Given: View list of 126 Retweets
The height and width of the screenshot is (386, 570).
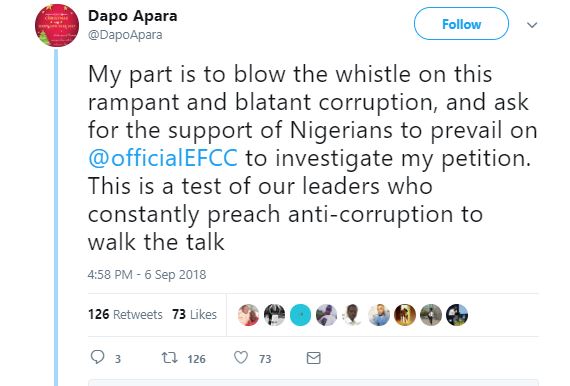Looking at the screenshot, I should click(x=125, y=314).
